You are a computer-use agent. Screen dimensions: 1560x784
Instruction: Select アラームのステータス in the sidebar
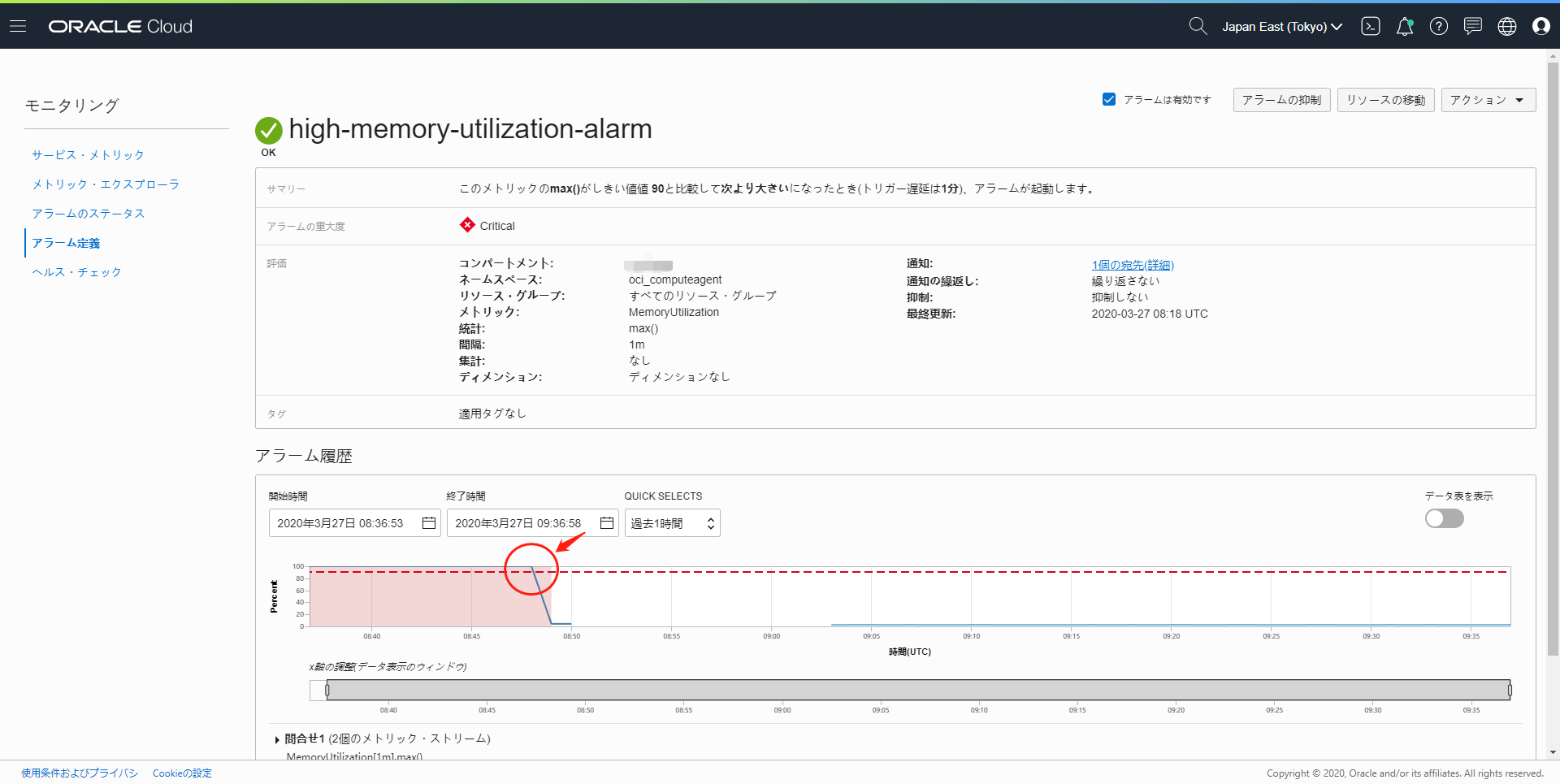(x=88, y=214)
